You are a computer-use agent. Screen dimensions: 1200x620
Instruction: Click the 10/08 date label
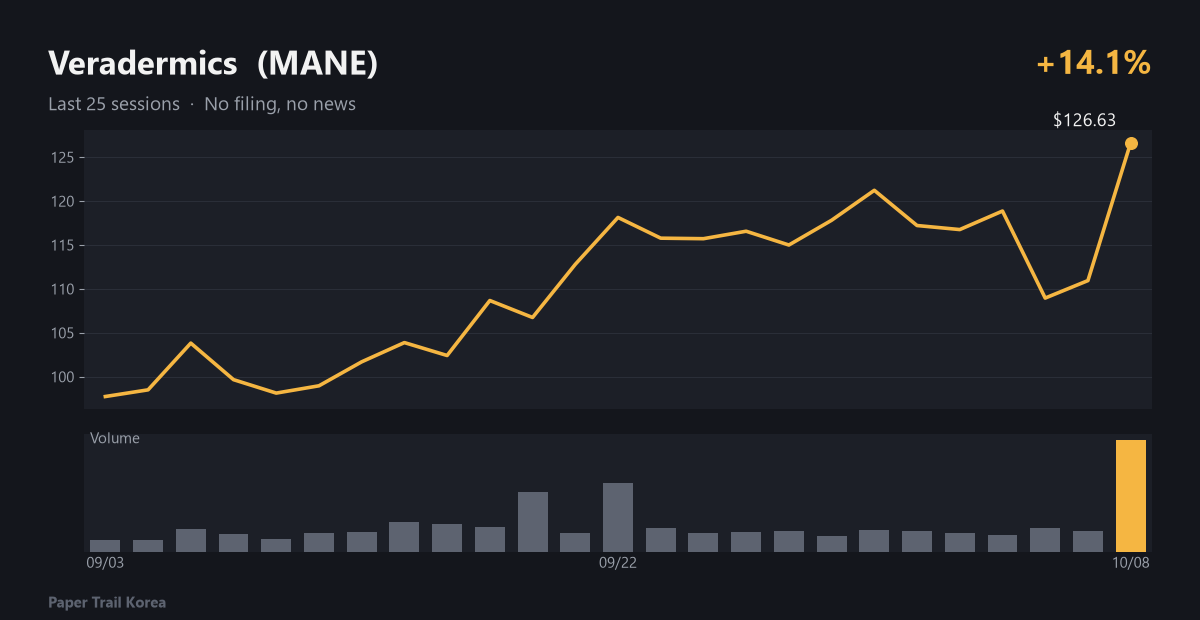pos(1131,564)
